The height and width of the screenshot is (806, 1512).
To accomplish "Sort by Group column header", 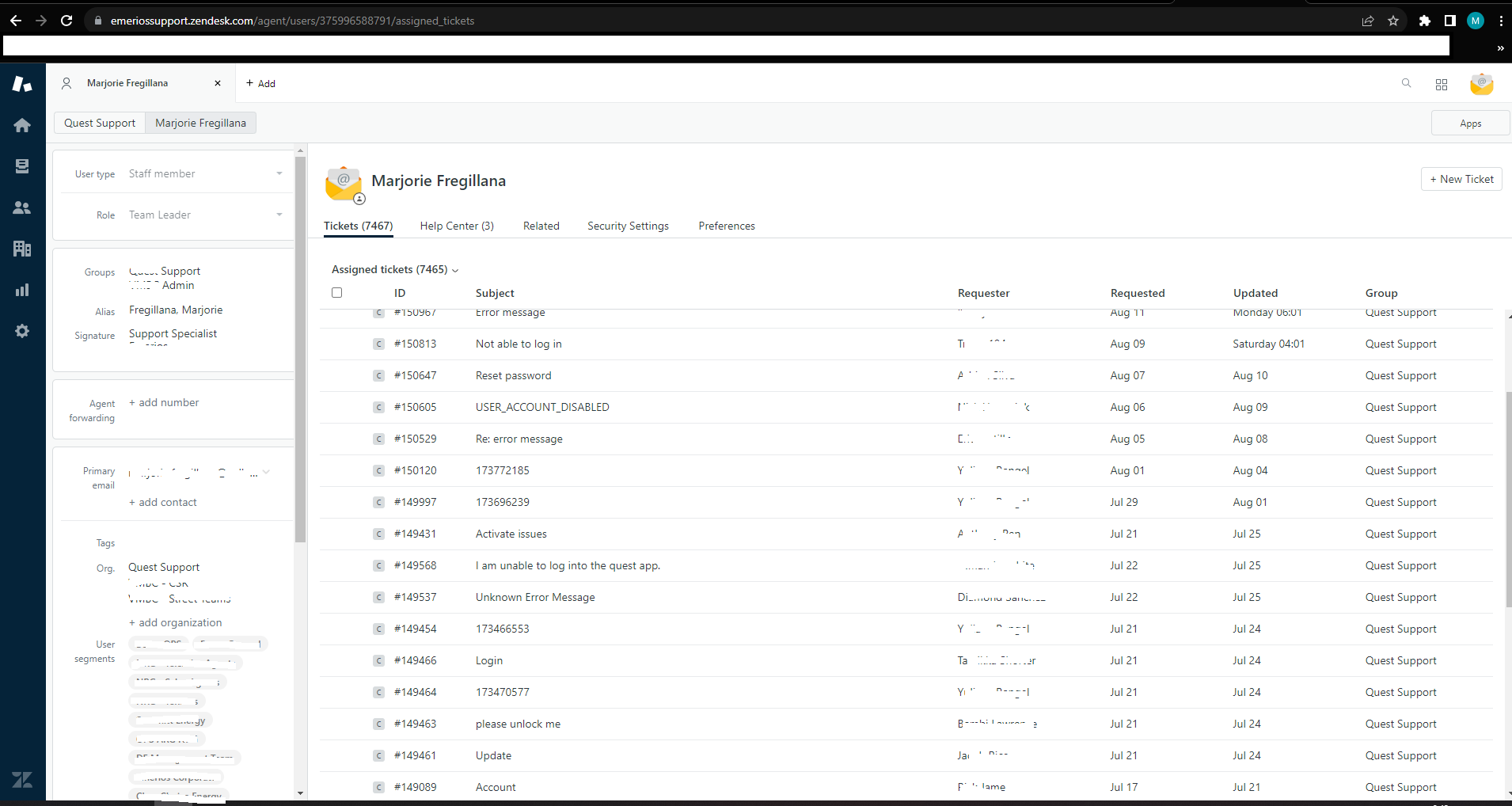I will tap(1381, 293).
